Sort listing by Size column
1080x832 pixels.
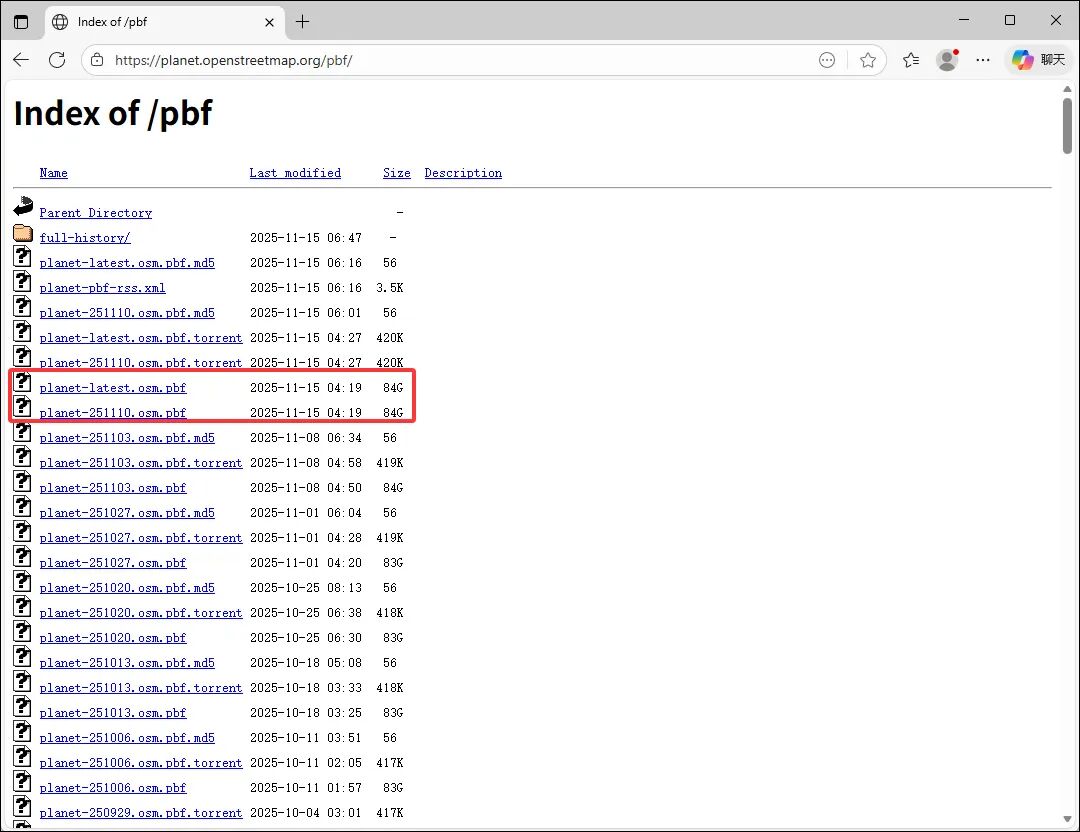pyautogui.click(x=397, y=173)
